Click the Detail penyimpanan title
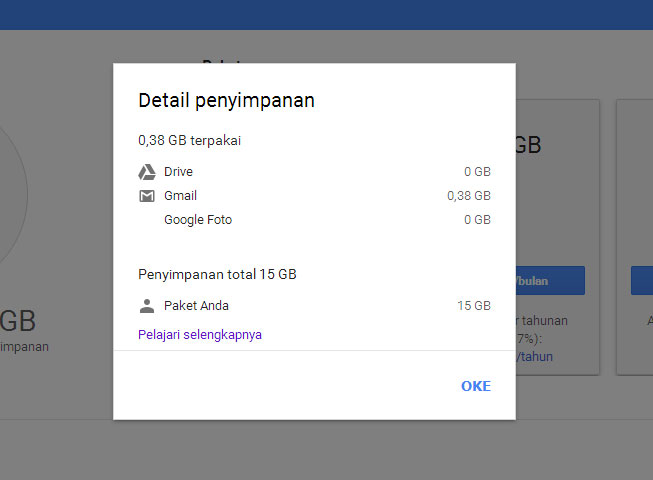This screenshot has width=653, height=480. 226,100
